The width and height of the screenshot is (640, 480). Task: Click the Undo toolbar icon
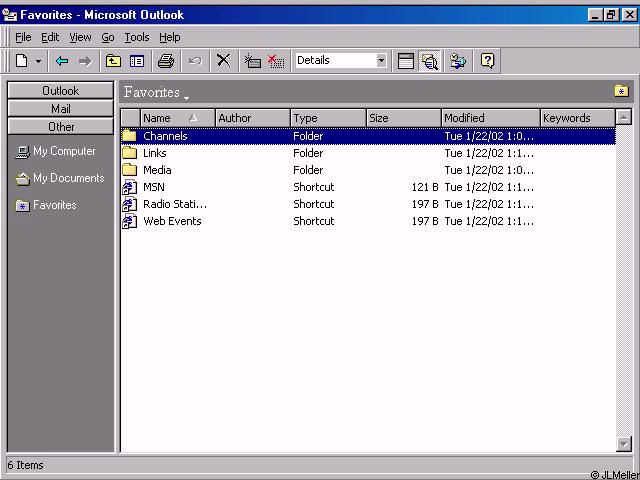tap(195, 61)
